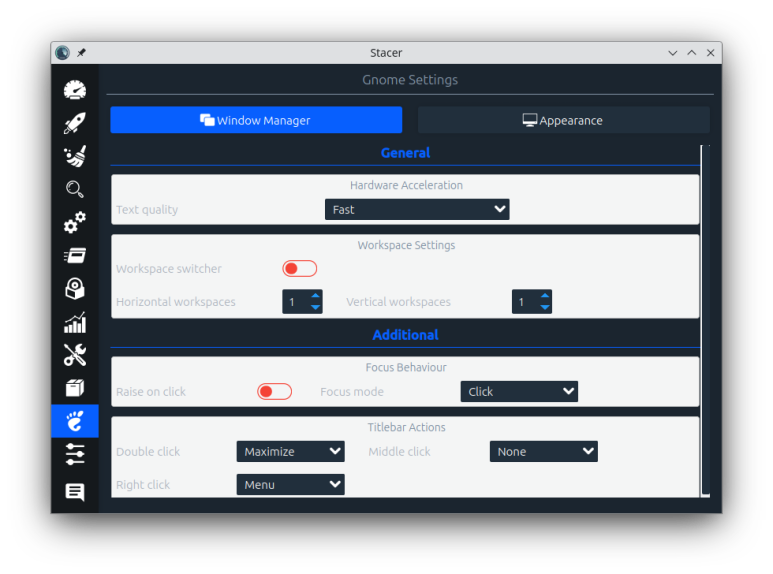
Task: Increase Vertical workspaces with up arrow
Action: pos(545,296)
